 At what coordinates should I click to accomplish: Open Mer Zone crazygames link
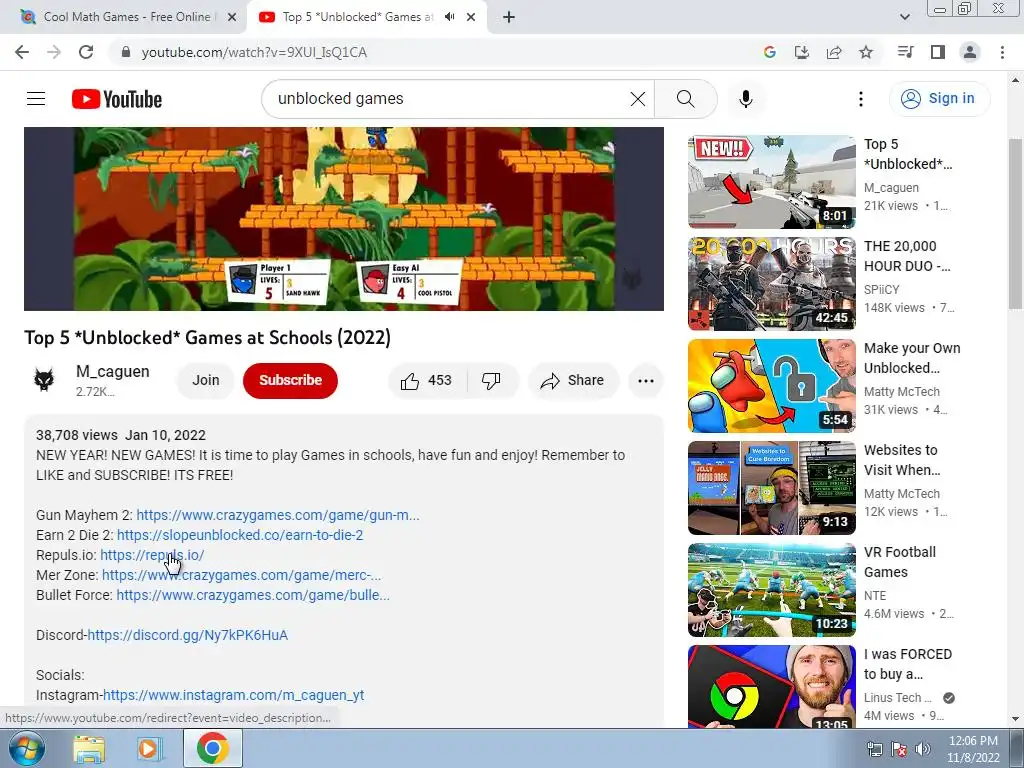(242, 575)
